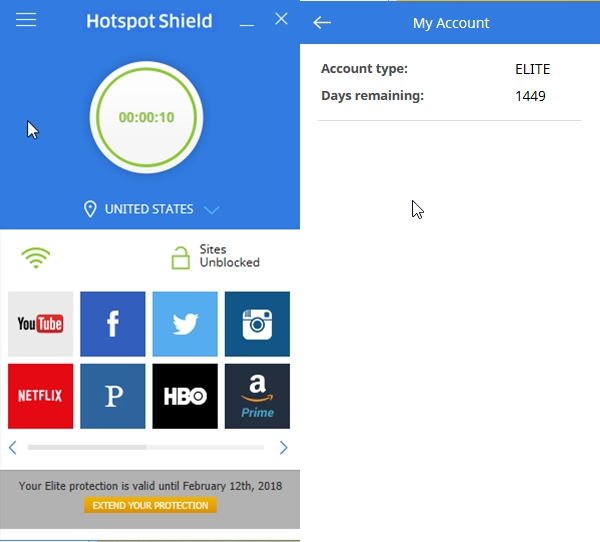Click the location pin icon
Viewport: 600px width, 542px height.
click(90, 209)
